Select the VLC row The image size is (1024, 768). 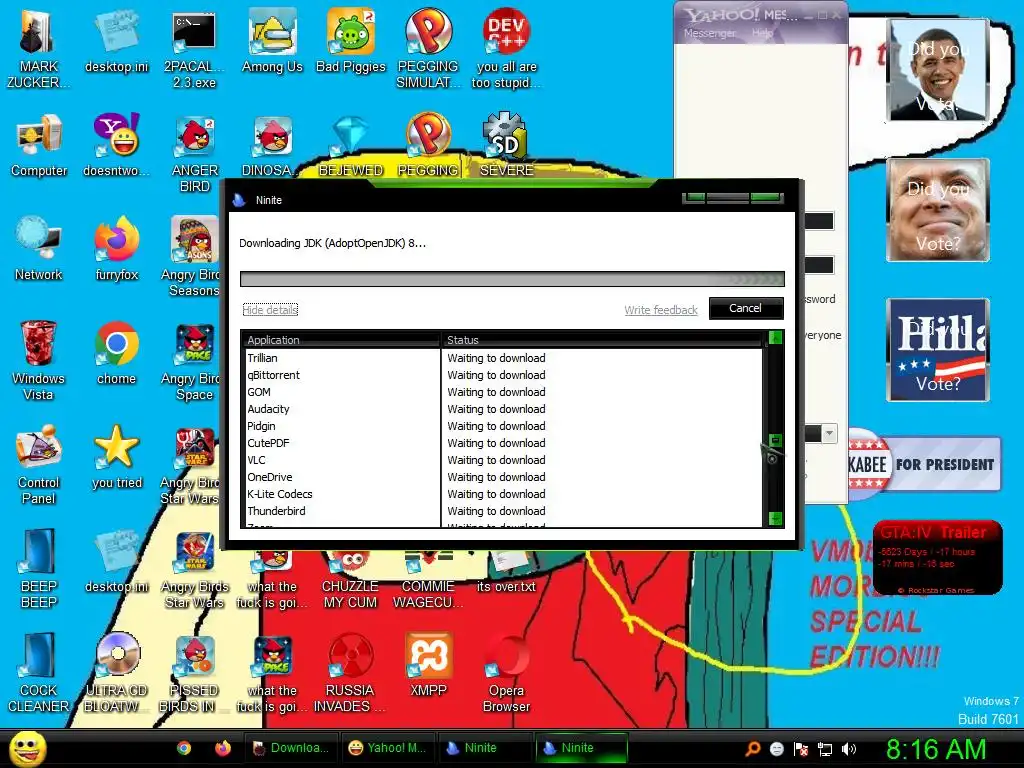tap(502, 460)
